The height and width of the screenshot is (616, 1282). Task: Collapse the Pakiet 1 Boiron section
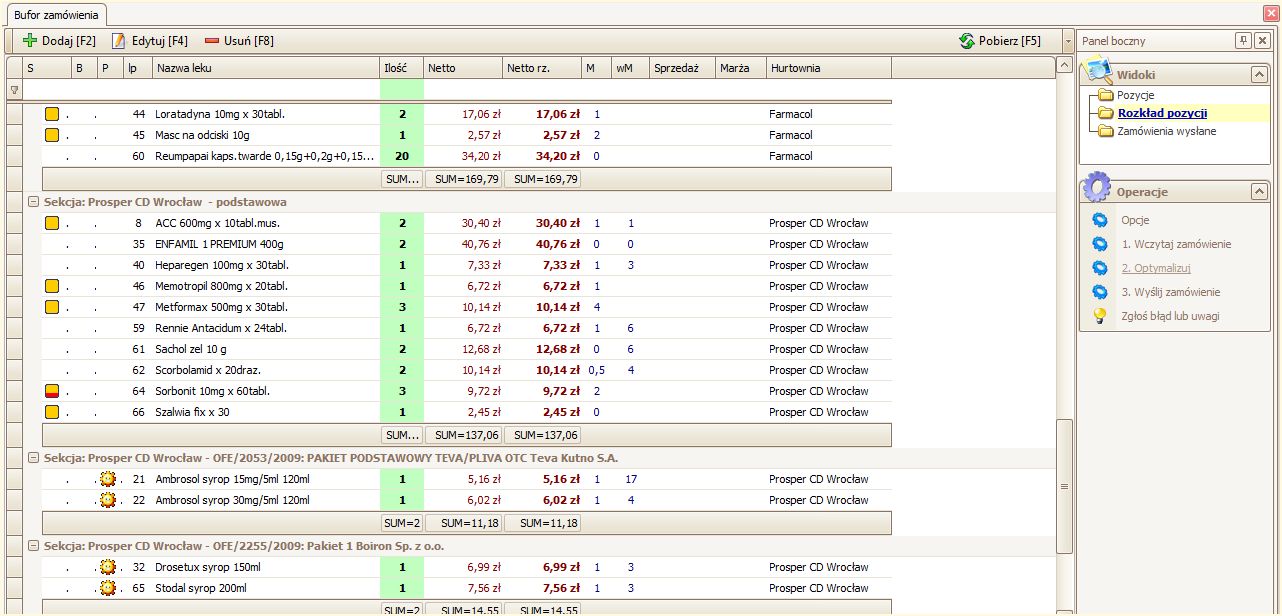click(35, 546)
